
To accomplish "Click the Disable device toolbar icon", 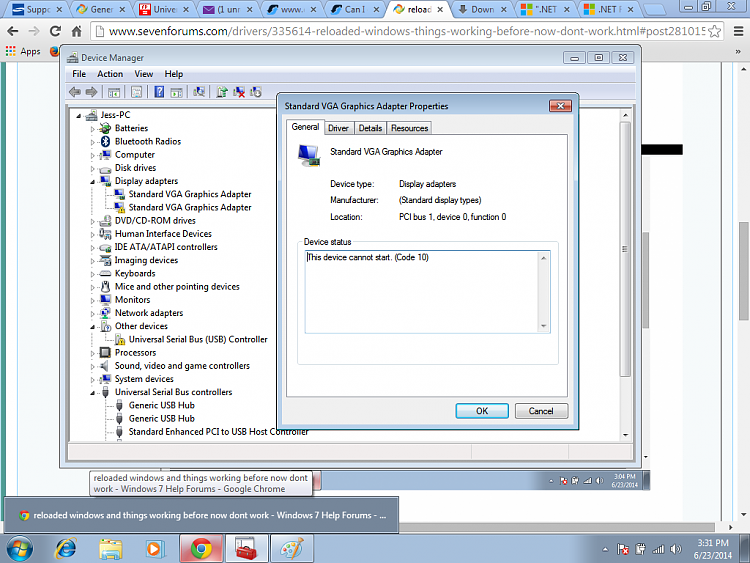I will coord(256,92).
